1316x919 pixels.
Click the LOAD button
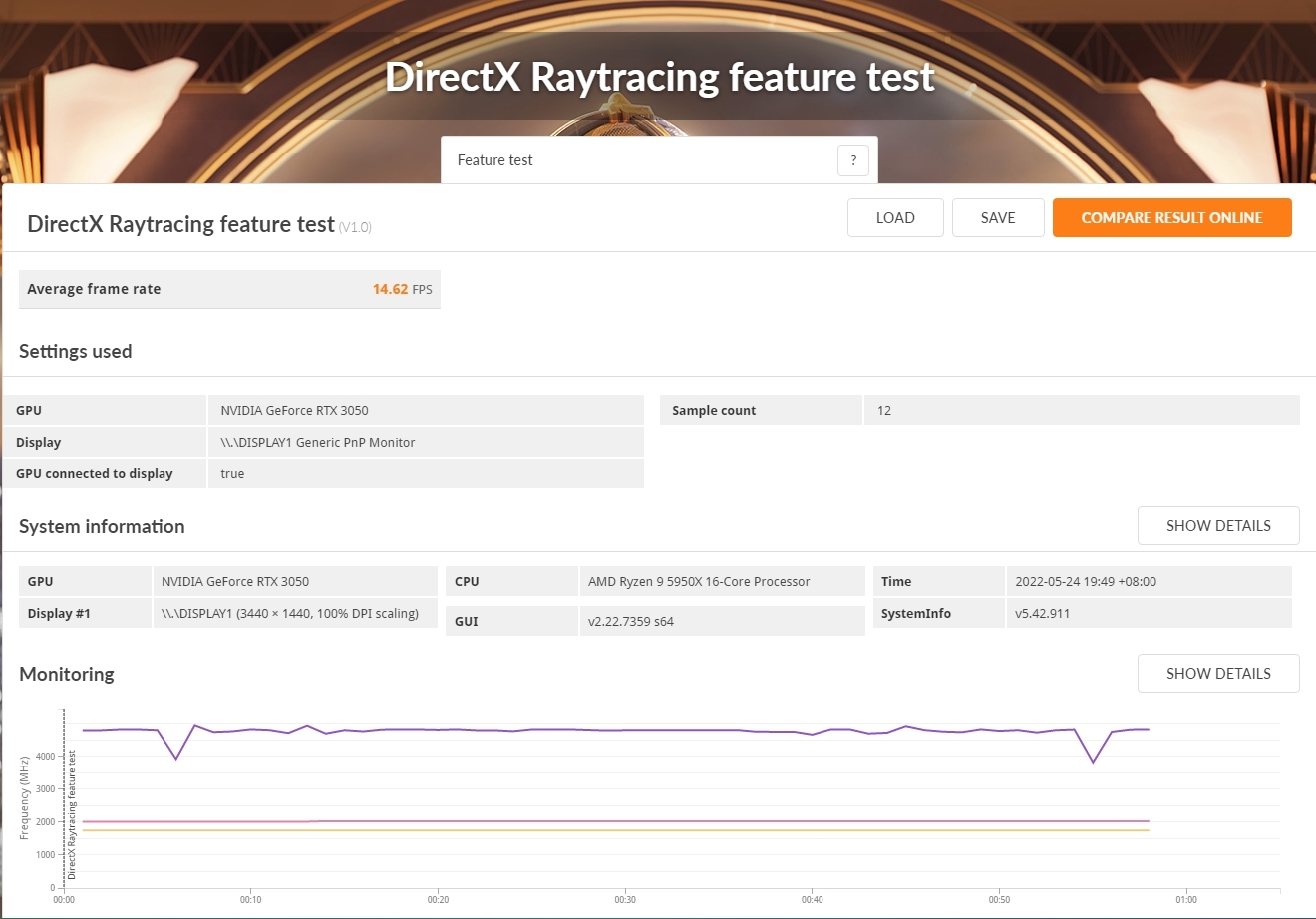click(x=895, y=218)
